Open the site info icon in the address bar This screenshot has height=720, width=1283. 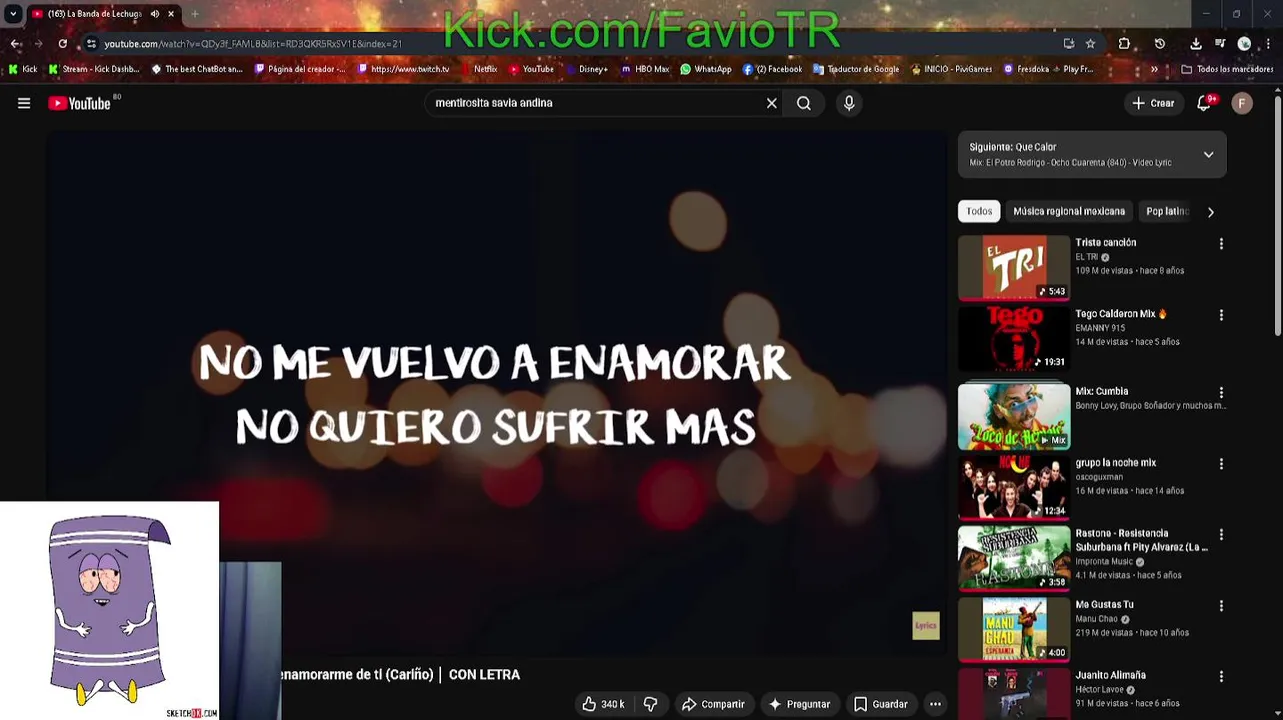point(91,44)
